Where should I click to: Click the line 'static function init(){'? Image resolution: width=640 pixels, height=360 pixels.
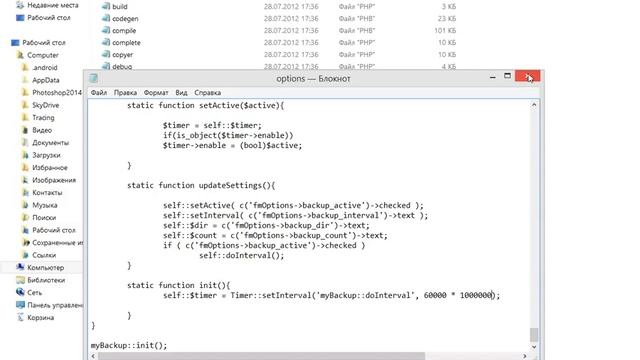(178, 285)
